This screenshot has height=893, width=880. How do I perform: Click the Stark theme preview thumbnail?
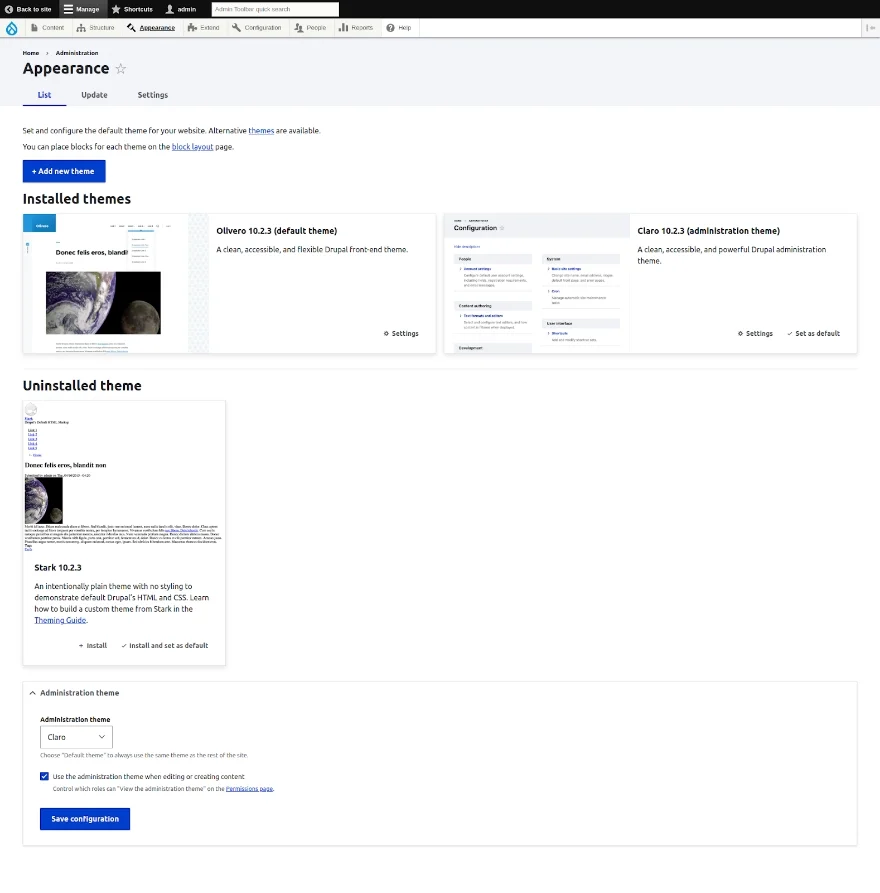[x=124, y=477]
